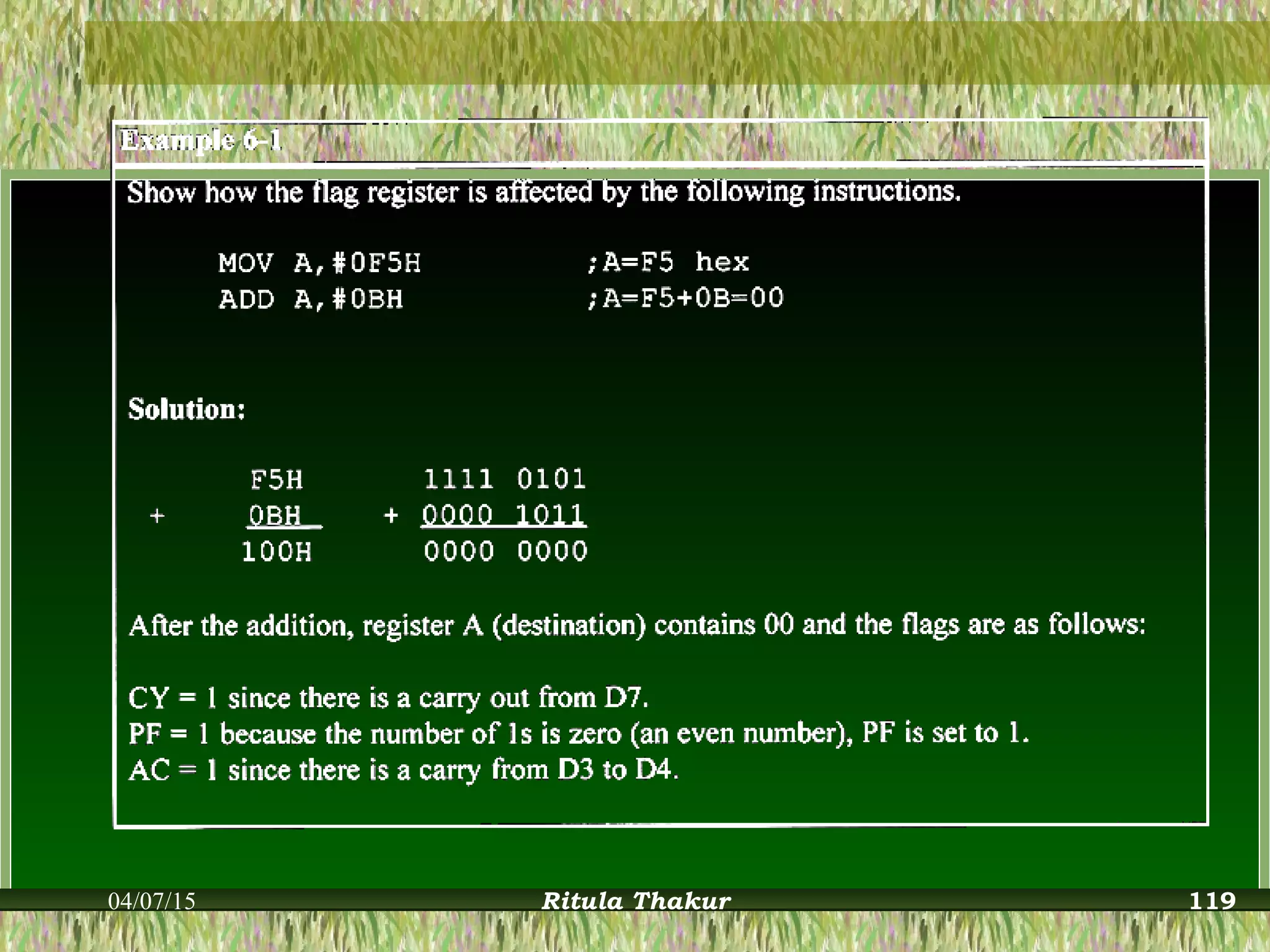1270x952 pixels.
Task: Click the CY = 1 explanation line
Action: pos(389,699)
